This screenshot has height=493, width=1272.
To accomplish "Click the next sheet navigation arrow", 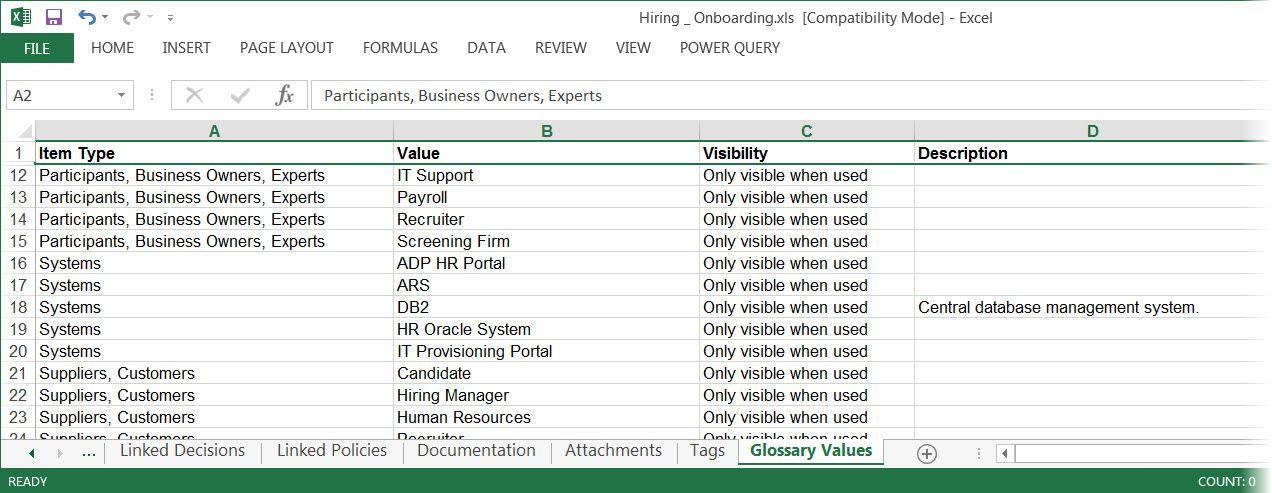I will pos(59,453).
